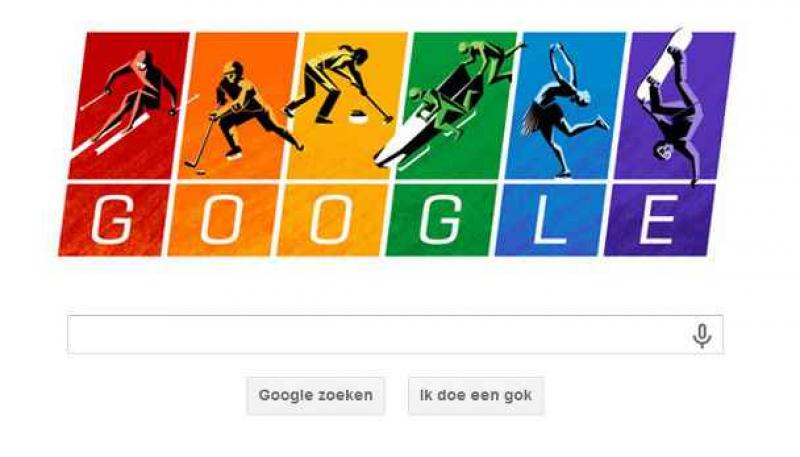Click the blue figure skater panel
This screenshot has width=800, height=457.
point(566,106)
